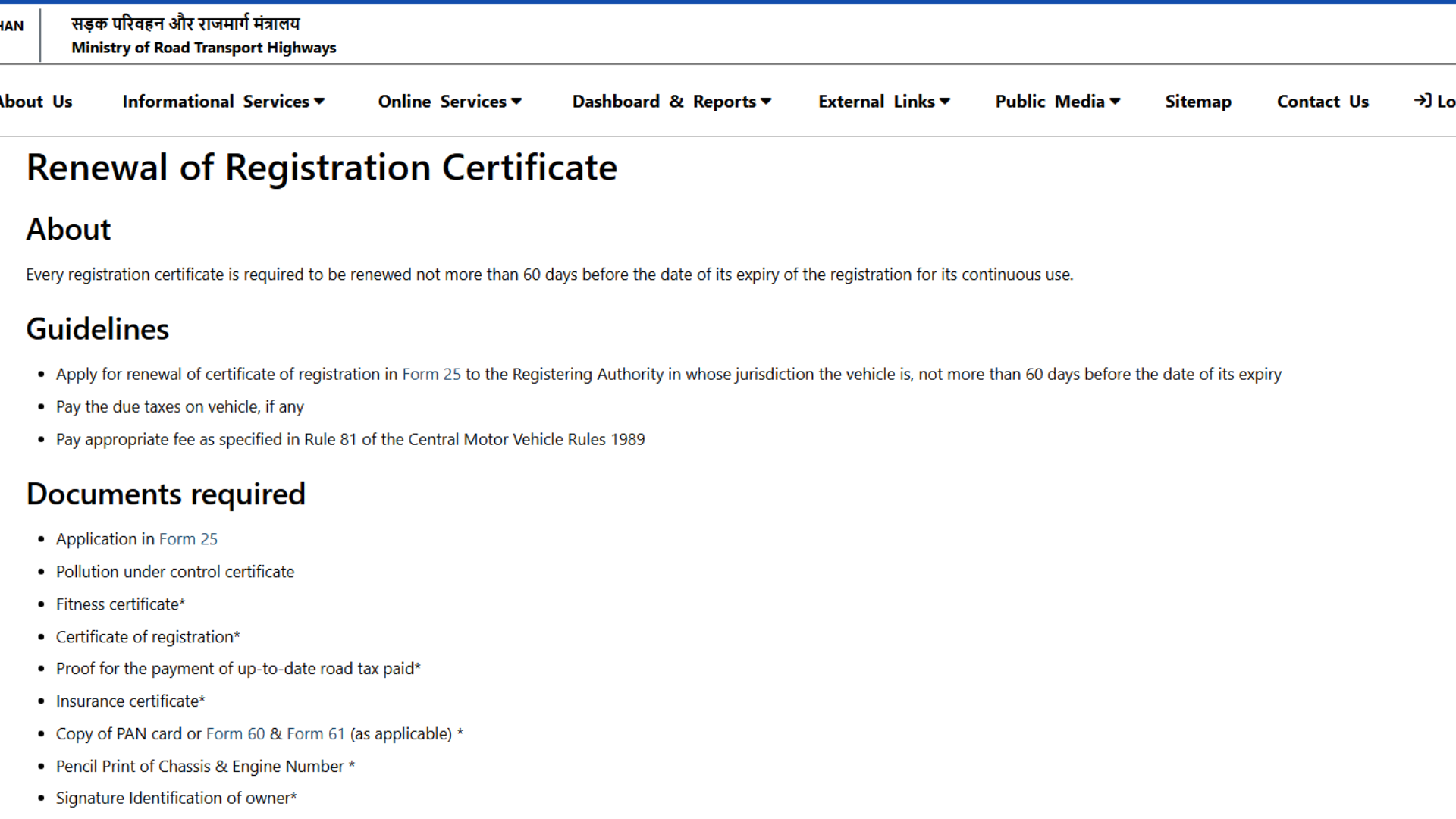Expand Dashboard & Reports dropdown arrow
The image size is (1456, 819).
click(766, 102)
